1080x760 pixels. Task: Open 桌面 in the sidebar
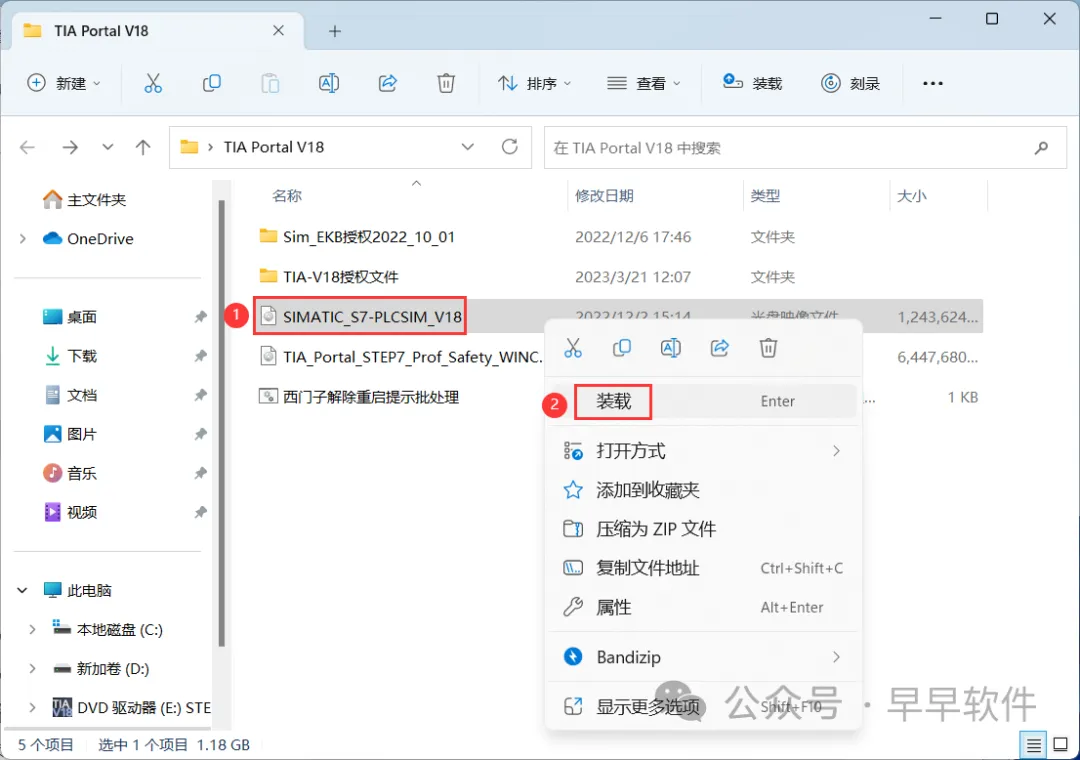(x=70, y=317)
